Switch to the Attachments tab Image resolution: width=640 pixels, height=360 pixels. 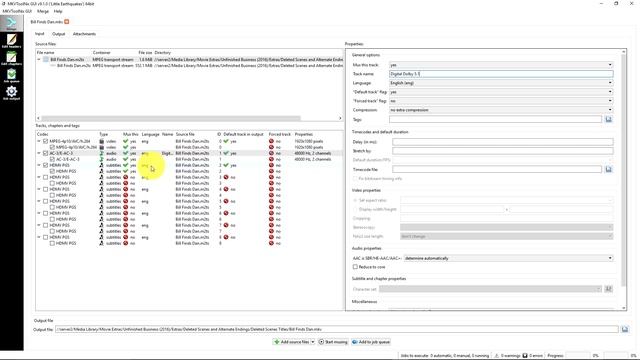click(x=84, y=34)
